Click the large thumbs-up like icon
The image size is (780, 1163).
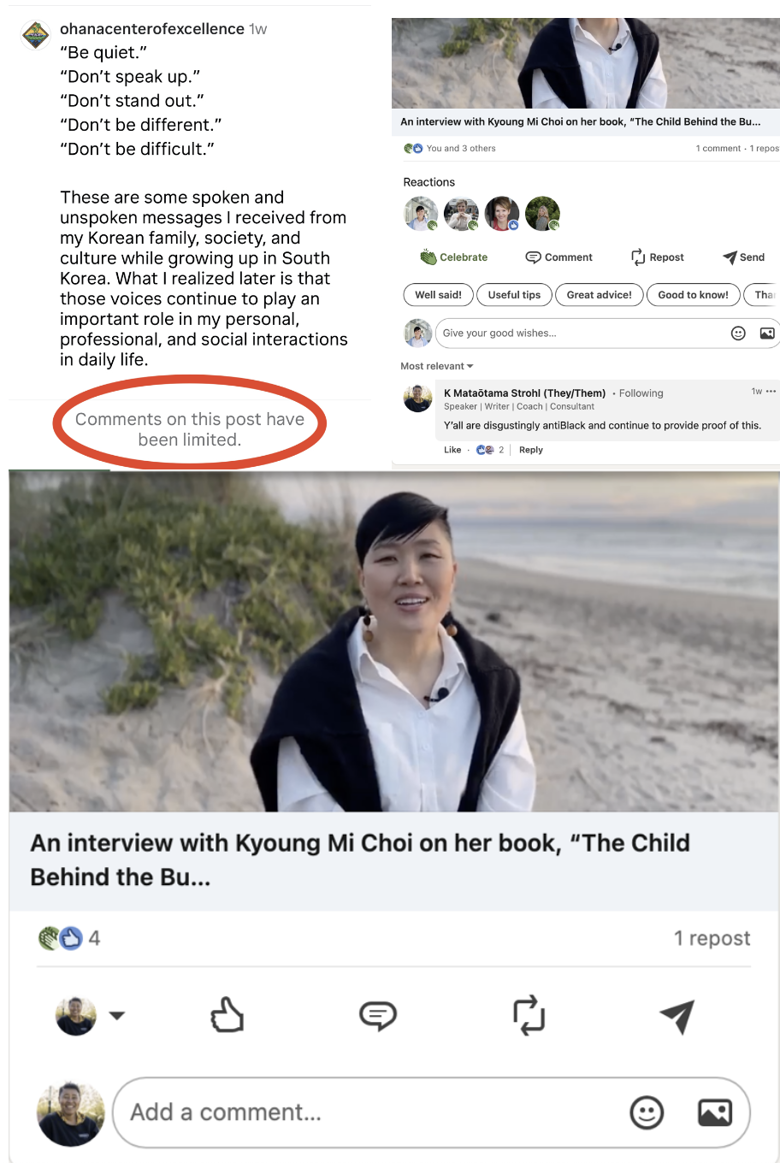pos(227,1015)
